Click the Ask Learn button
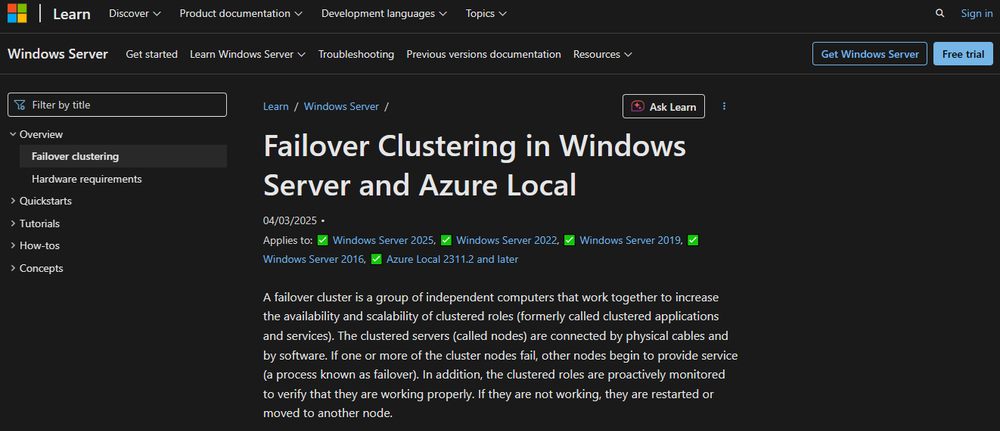The height and width of the screenshot is (431, 1000). point(663,106)
